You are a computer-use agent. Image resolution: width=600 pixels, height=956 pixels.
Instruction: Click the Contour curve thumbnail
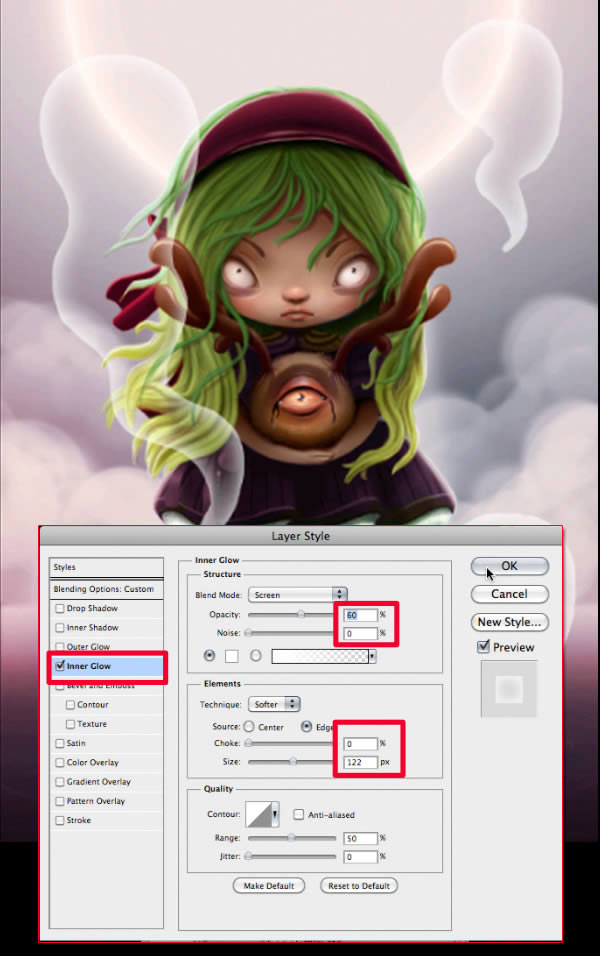tap(259, 814)
